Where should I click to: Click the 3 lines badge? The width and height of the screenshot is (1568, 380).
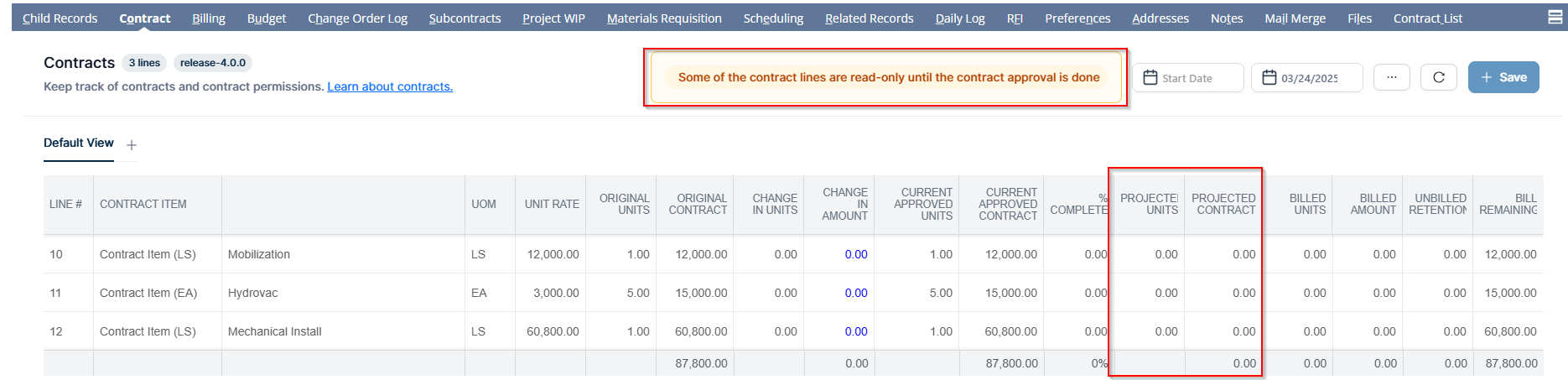coord(144,63)
